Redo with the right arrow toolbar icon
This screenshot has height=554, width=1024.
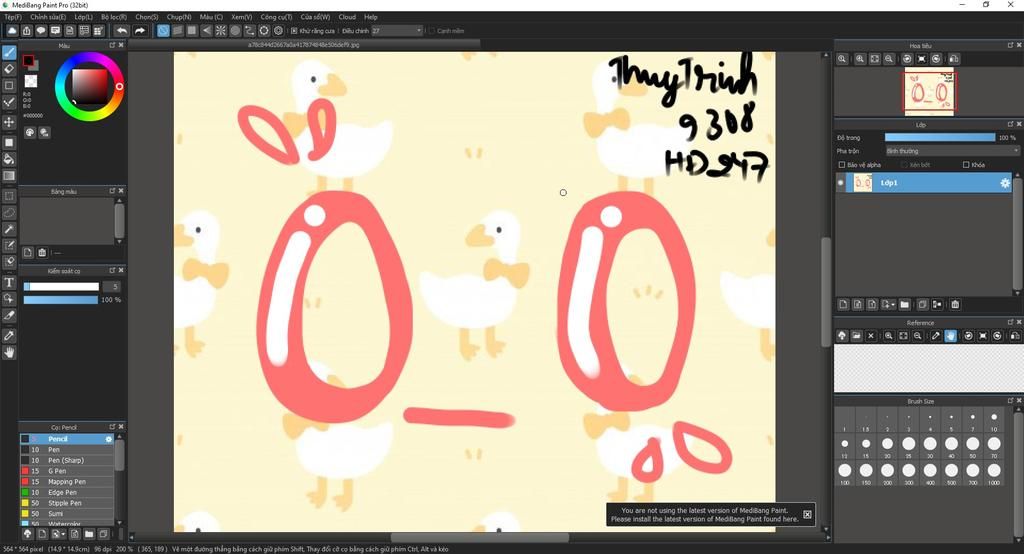[140, 31]
